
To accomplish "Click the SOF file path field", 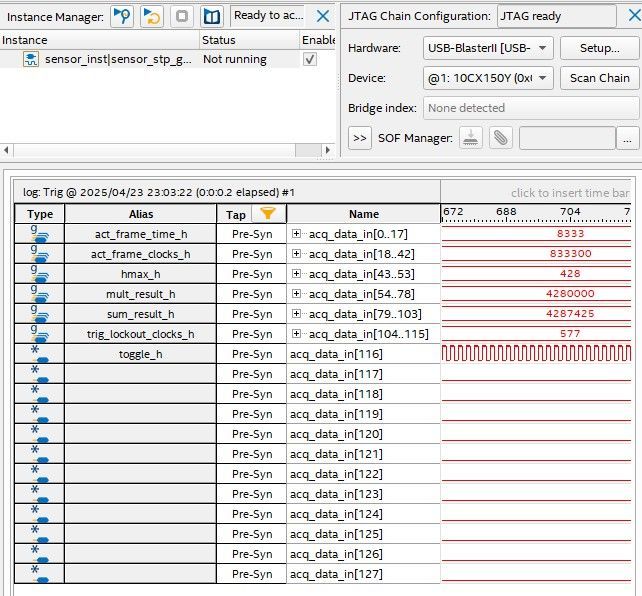I will click(567, 138).
